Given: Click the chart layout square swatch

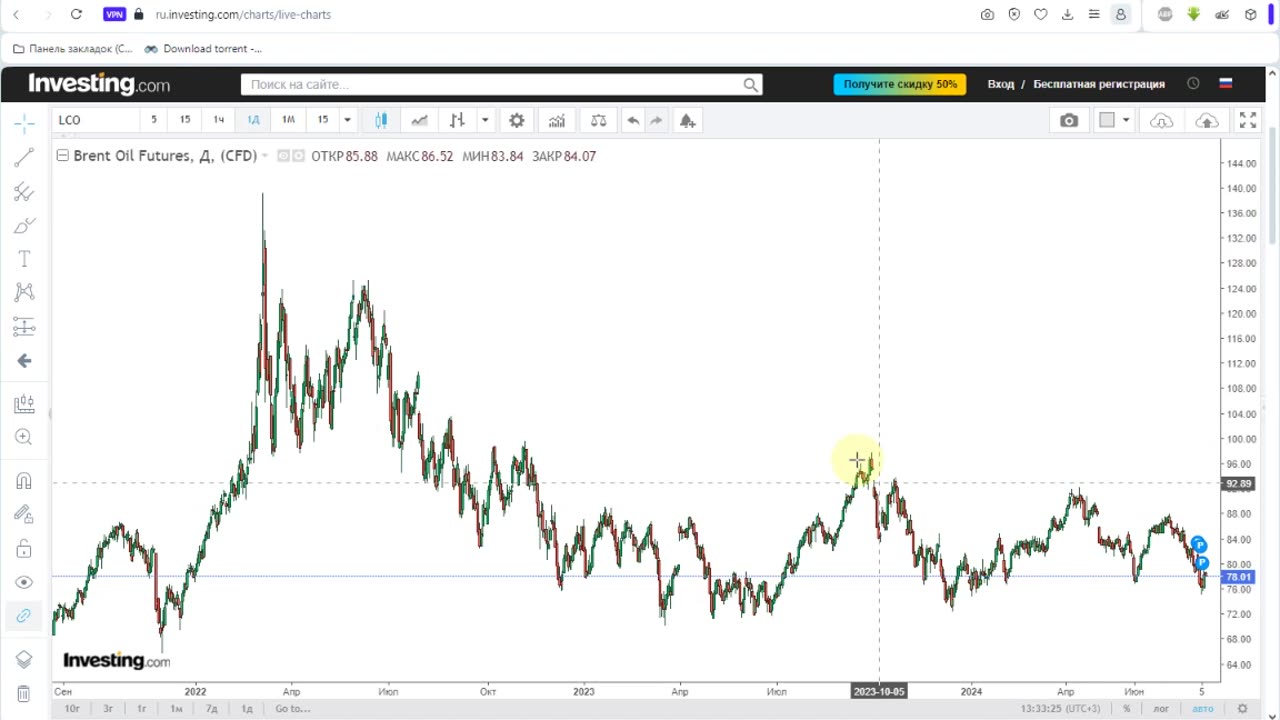Looking at the screenshot, I should coord(1107,120).
